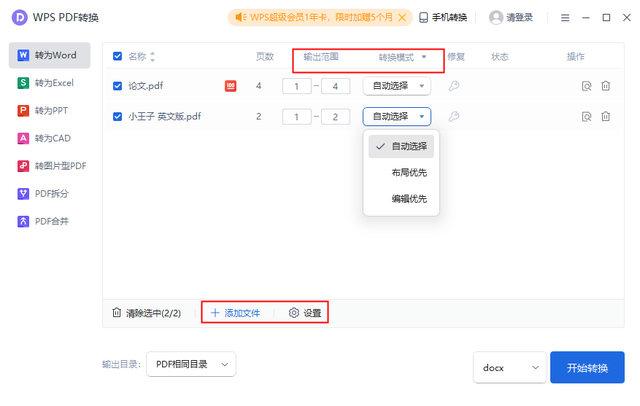Click 请登录 to log in
Viewport: 640px width, 406px height.
(511, 18)
